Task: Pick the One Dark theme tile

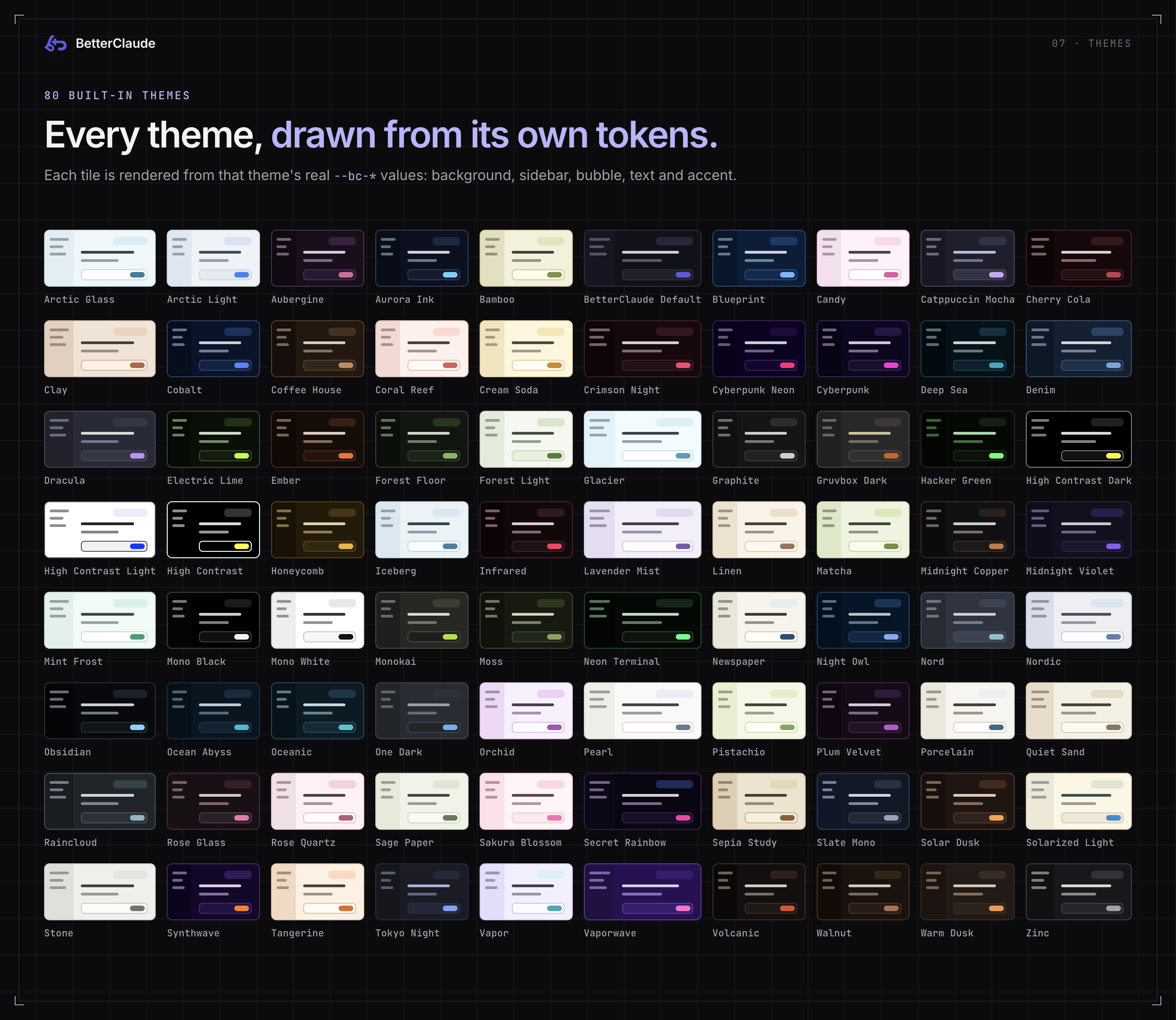Action: coord(422,710)
